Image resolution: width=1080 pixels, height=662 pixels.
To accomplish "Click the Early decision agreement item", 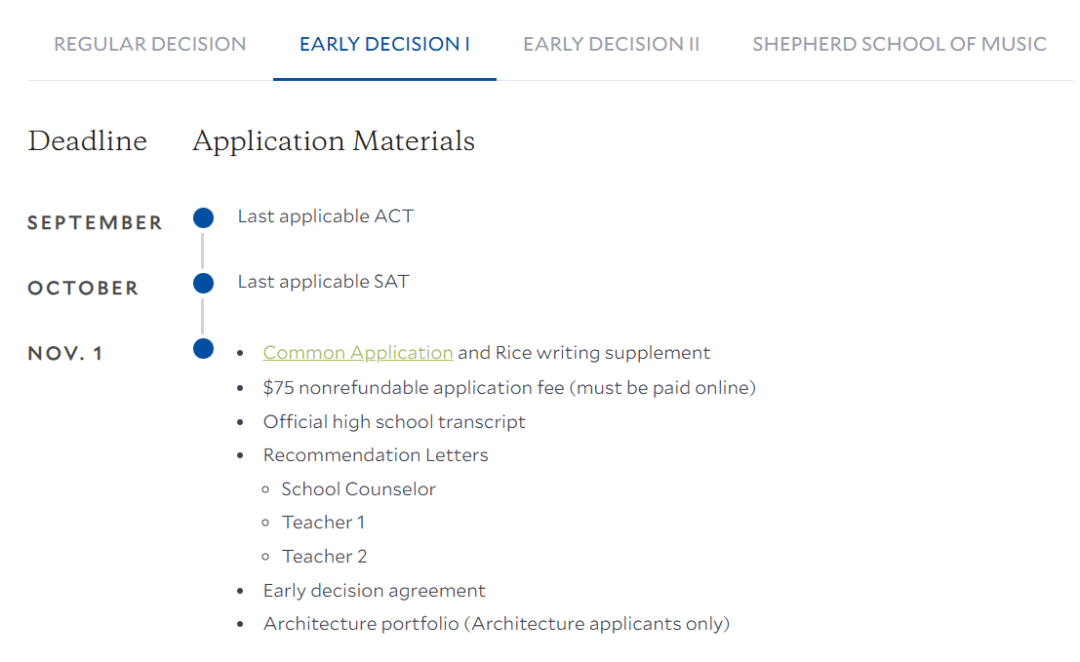I will pyautogui.click(x=374, y=591).
